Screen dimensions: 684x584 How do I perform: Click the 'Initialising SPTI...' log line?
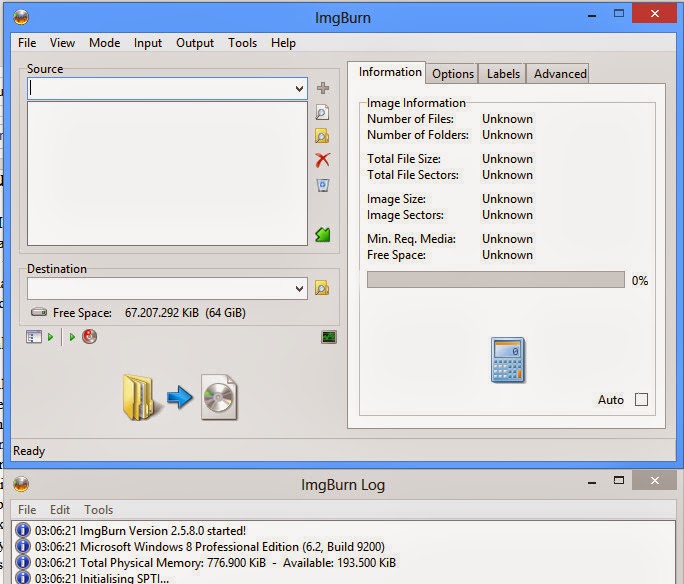click(102, 578)
